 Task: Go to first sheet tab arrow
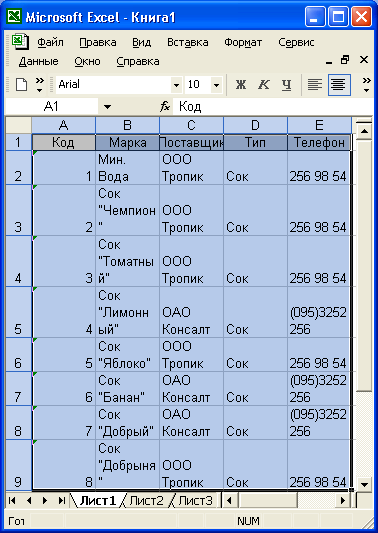[12, 500]
